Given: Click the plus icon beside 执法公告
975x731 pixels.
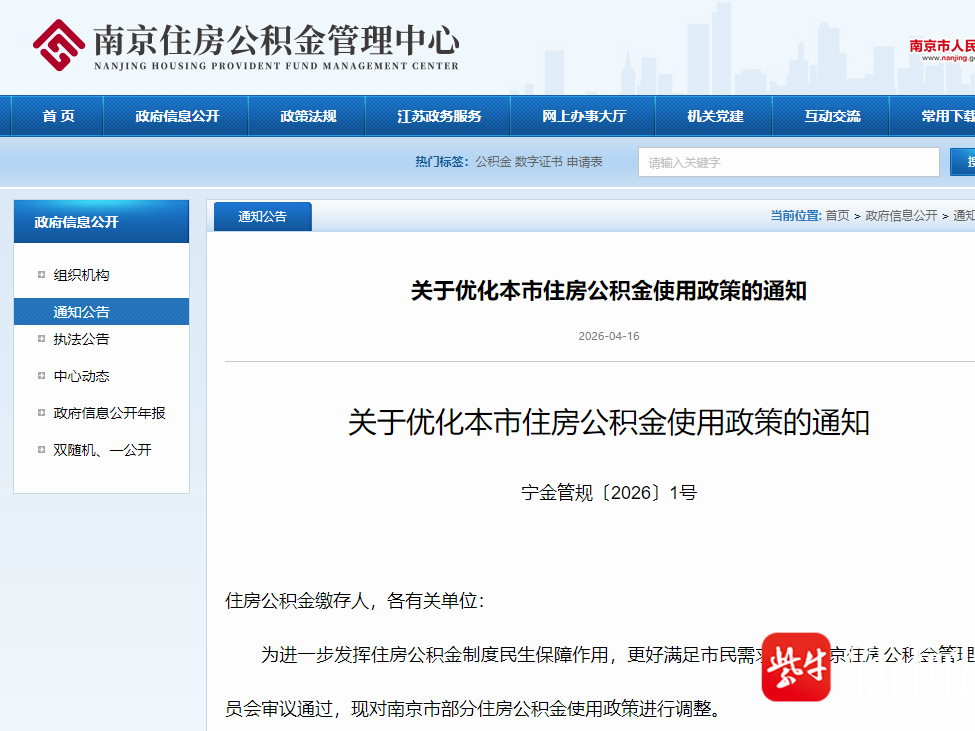Looking at the screenshot, I should click(x=41, y=339).
